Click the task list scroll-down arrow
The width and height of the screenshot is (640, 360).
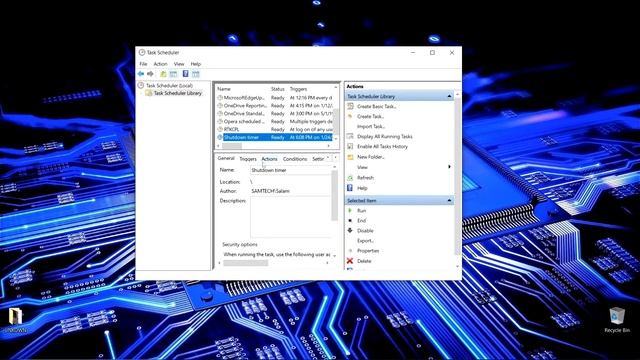coord(336,139)
